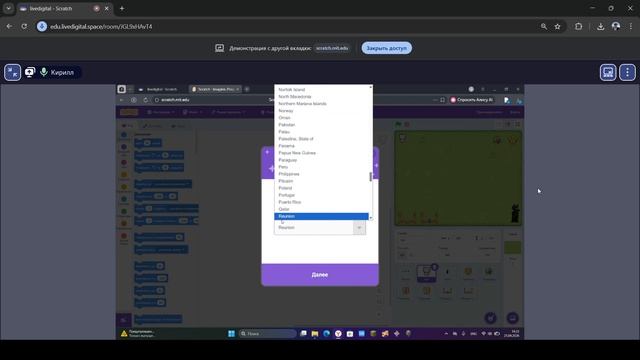Select the highlighted sprite thumbnail
Viewport: 640px width, 360px height.
tap(427, 273)
